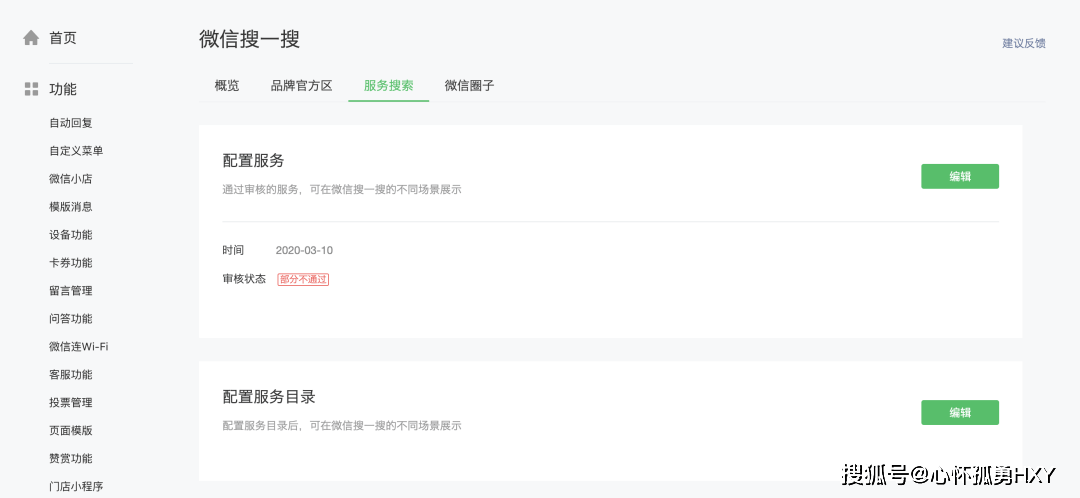
Task: Select 自定义菜单 from the sidebar
Action: (x=76, y=151)
